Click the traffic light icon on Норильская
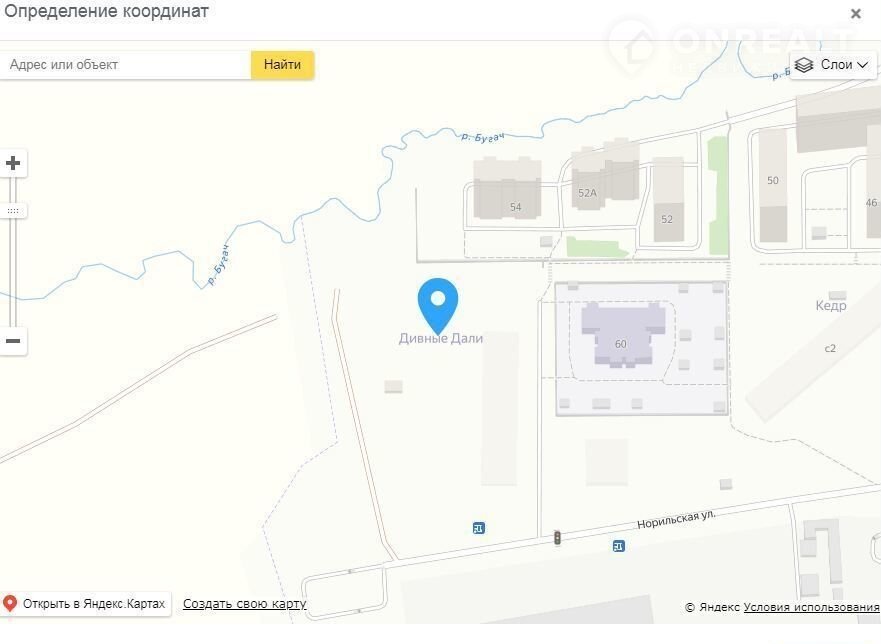The height and width of the screenshot is (644, 881). [557, 538]
